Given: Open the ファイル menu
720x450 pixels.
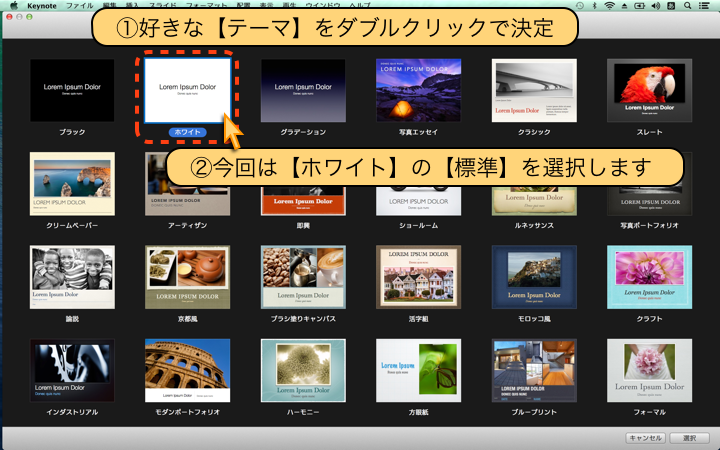Looking at the screenshot, I should point(79,6).
